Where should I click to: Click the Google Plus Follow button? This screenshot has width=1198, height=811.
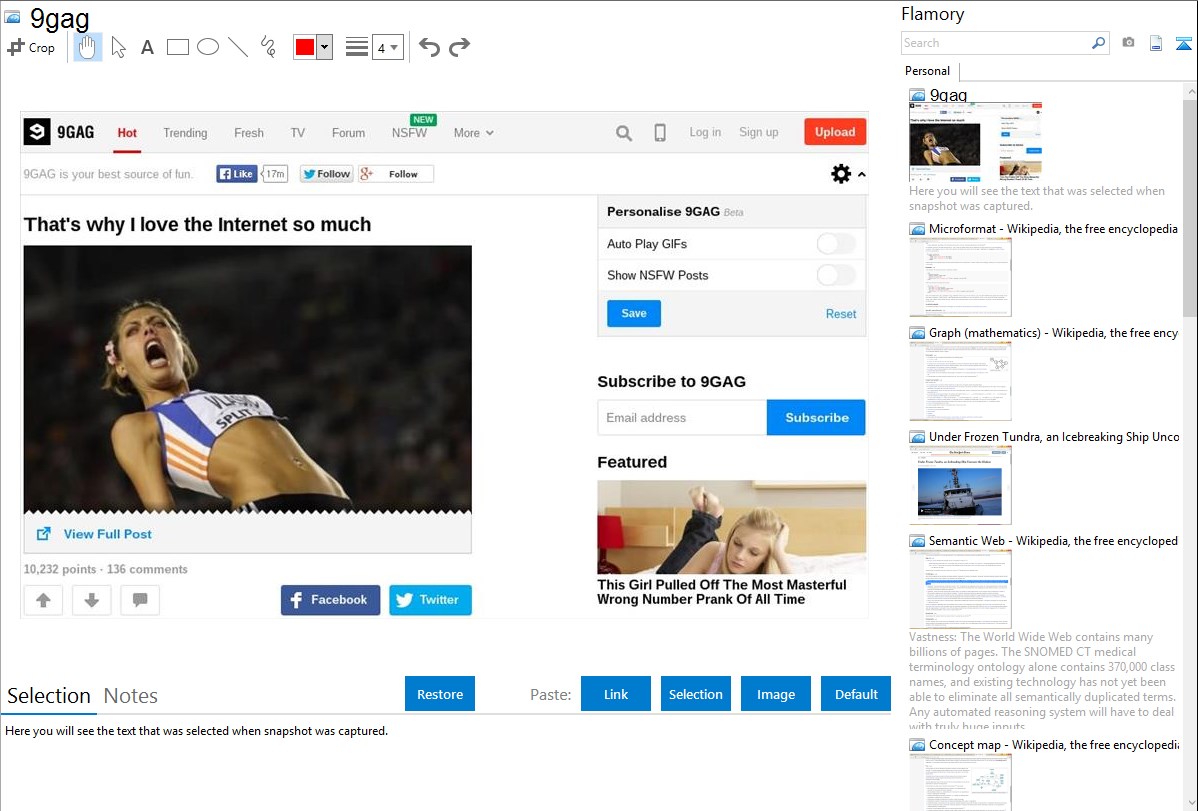[x=395, y=174]
